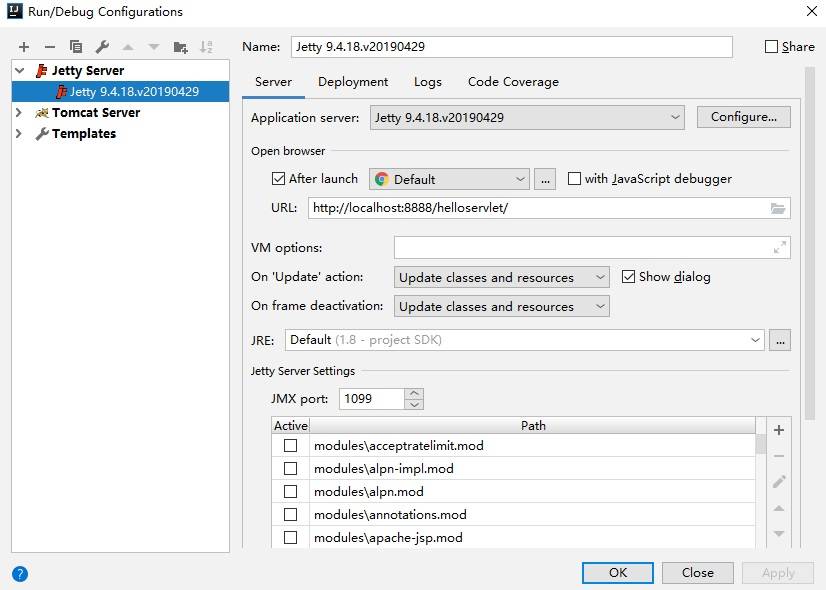Uncheck the After launch checkbox
Image resolution: width=826 pixels, height=590 pixels.
(279, 179)
